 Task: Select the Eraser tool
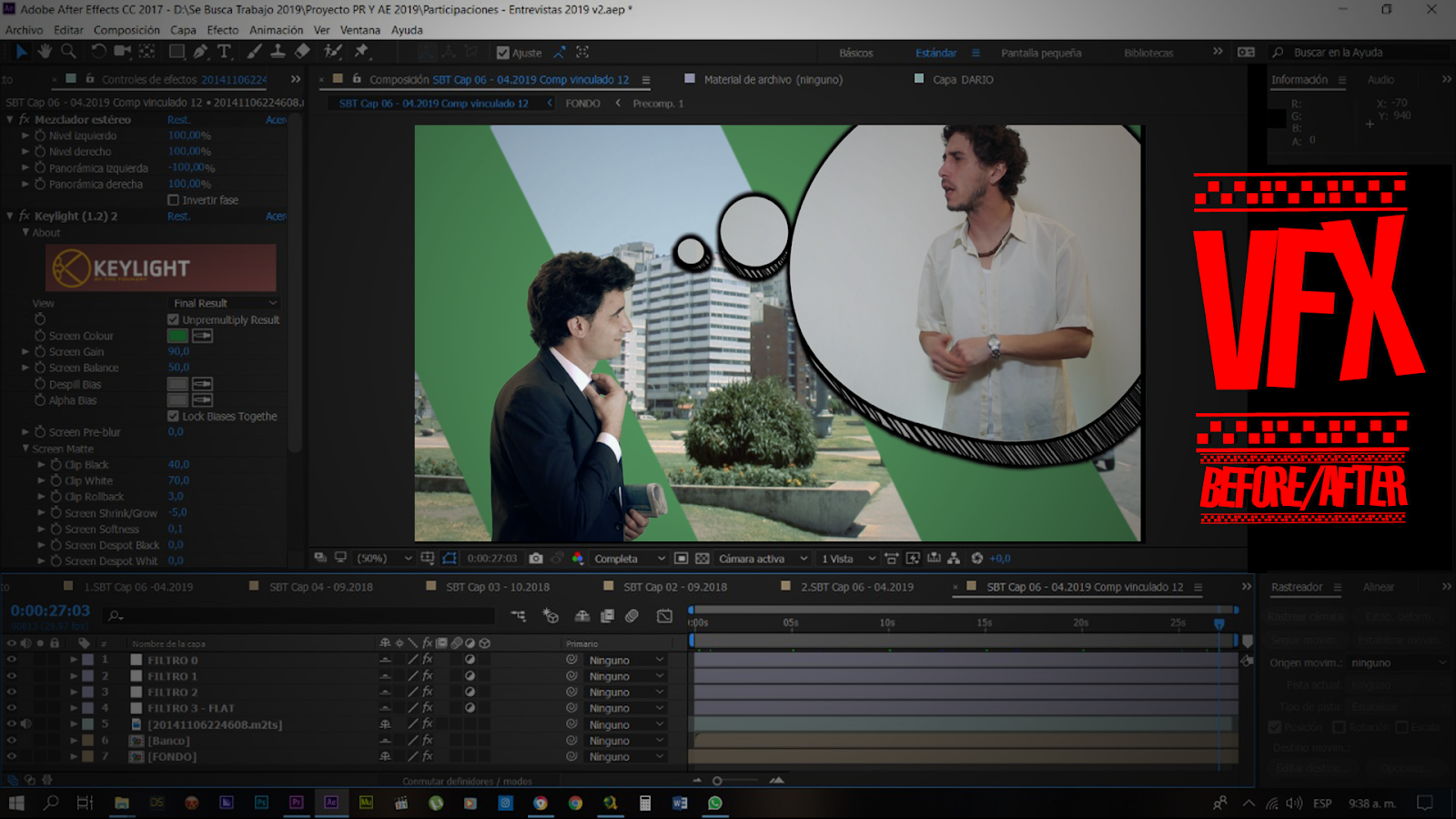[302, 52]
